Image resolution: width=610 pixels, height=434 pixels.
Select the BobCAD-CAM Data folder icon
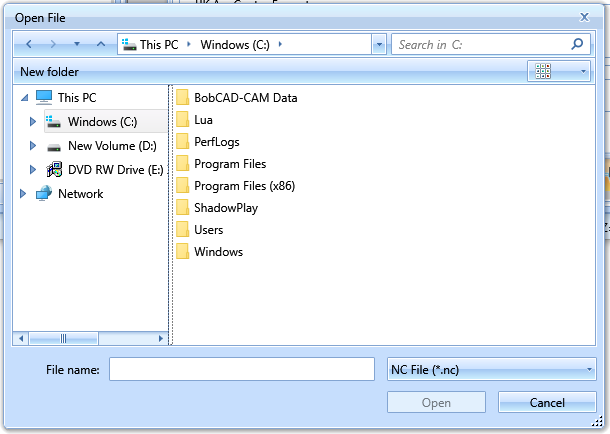click(x=182, y=98)
